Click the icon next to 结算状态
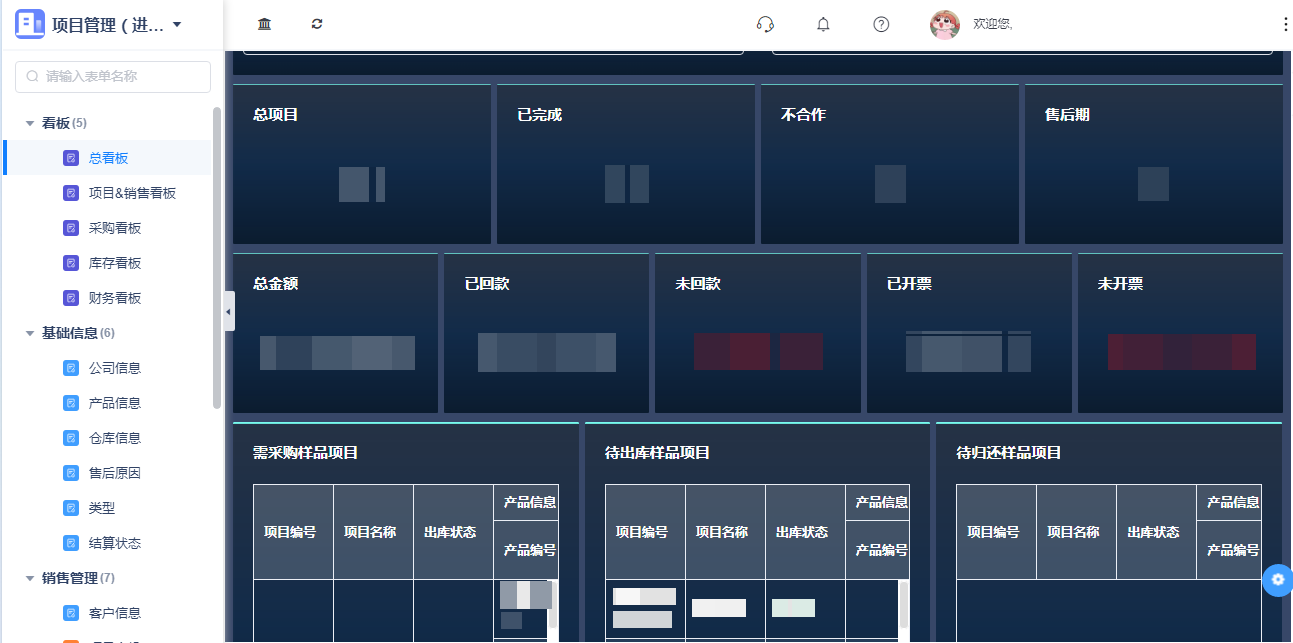The width and height of the screenshot is (1293, 643). click(x=71, y=543)
